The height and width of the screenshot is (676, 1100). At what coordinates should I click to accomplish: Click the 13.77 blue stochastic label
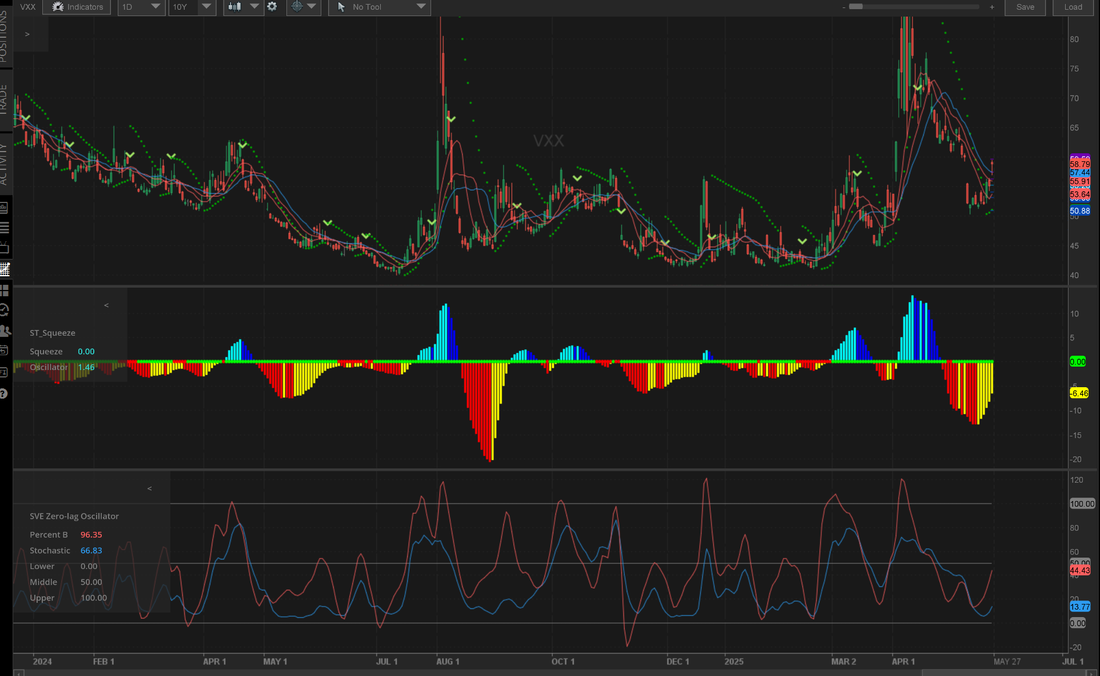click(x=1080, y=607)
